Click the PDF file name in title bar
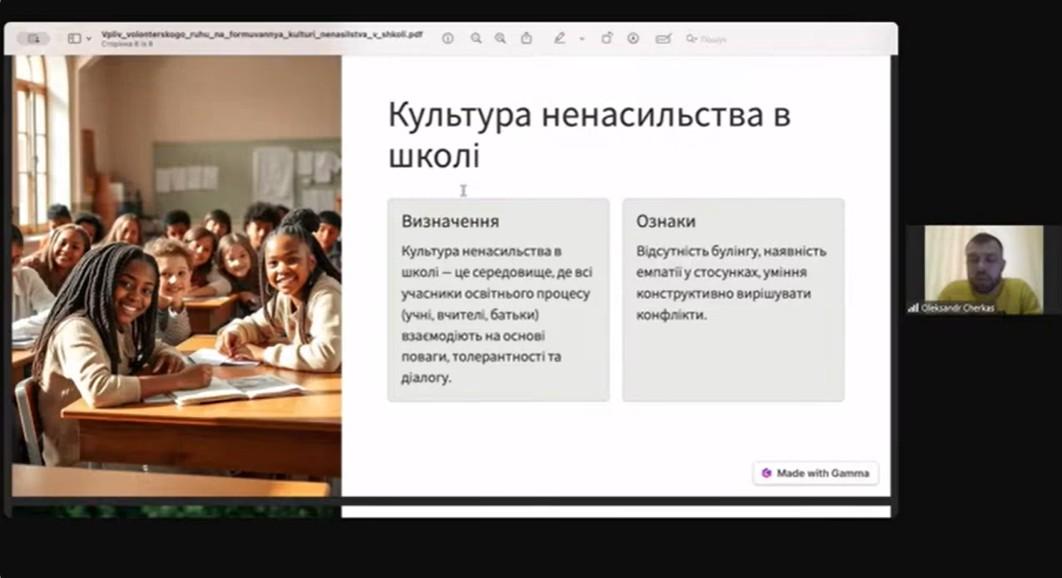1062x578 pixels. [x=261, y=33]
